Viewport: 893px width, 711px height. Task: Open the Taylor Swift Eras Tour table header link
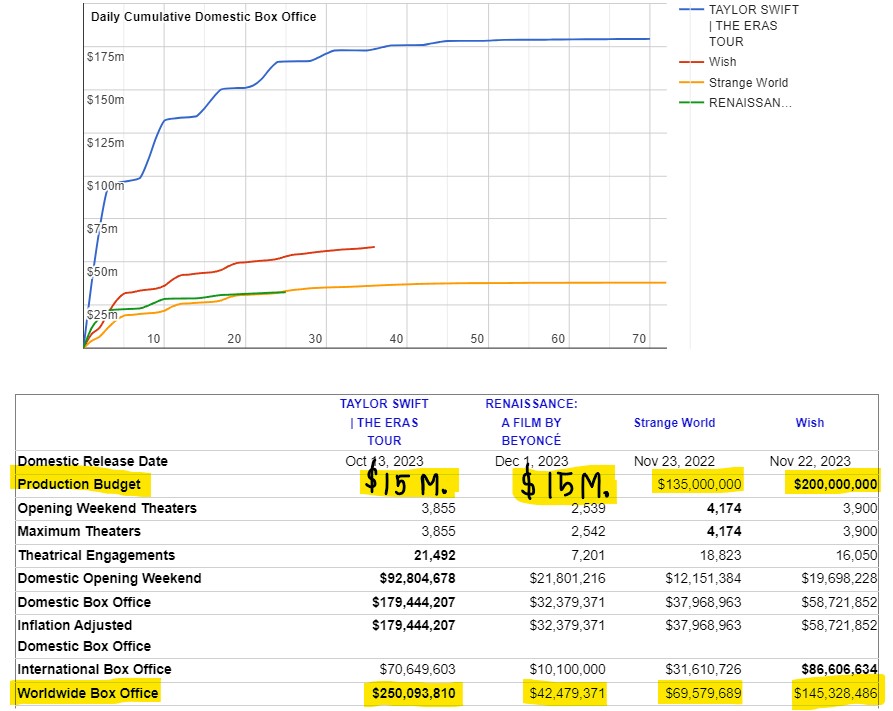click(384, 422)
